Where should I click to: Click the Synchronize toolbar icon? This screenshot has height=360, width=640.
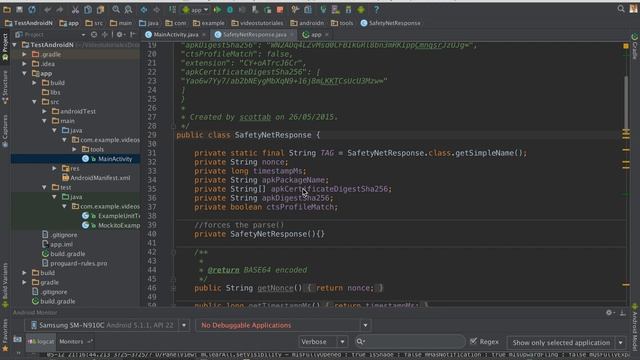tap(32, 9)
